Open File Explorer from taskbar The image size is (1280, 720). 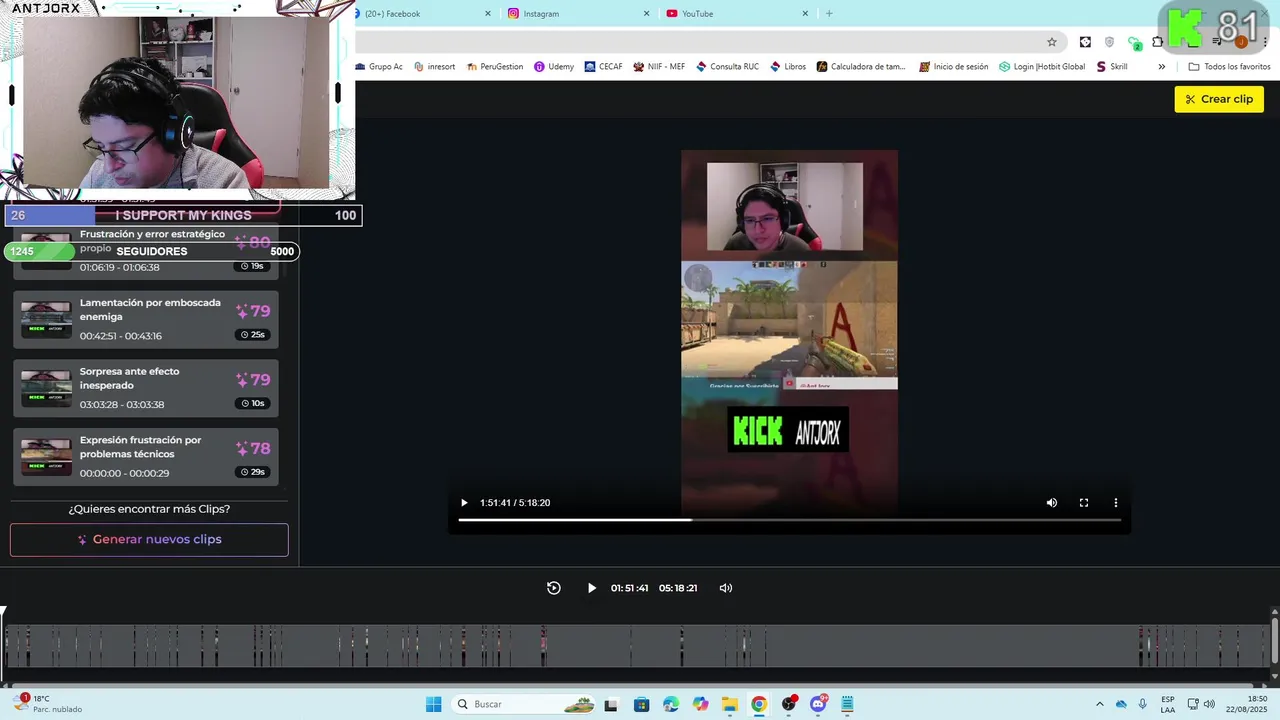click(x=729, y=704)
